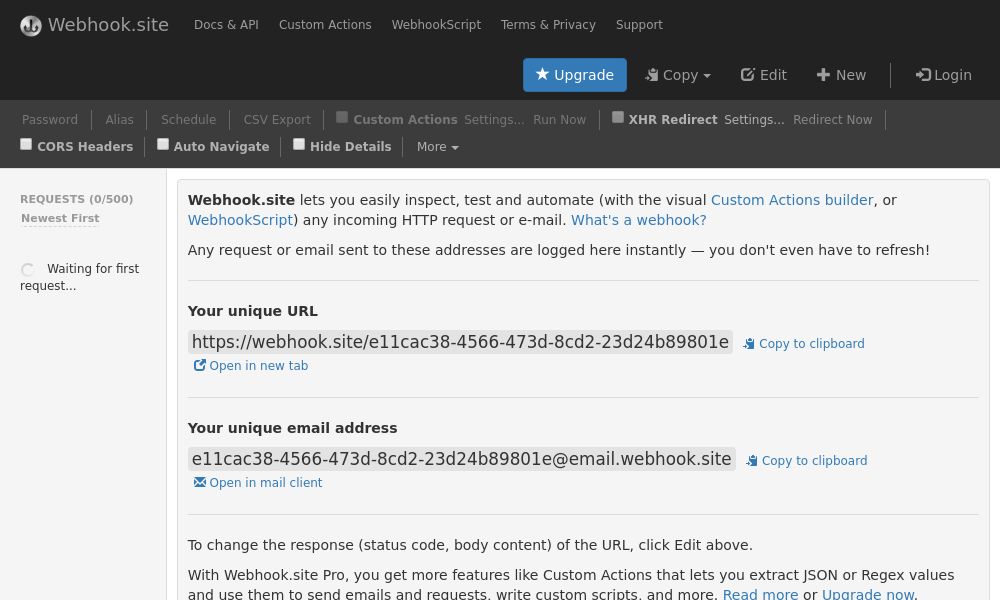Click the Upgrade now link
This screenshot has height=600, width=1000.
point(868,594)
